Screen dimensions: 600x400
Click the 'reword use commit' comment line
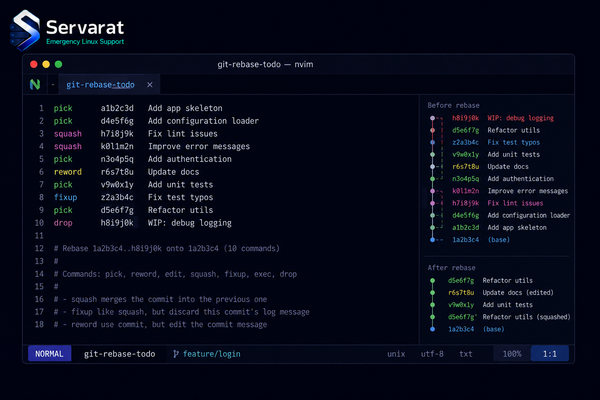(160, 325)
